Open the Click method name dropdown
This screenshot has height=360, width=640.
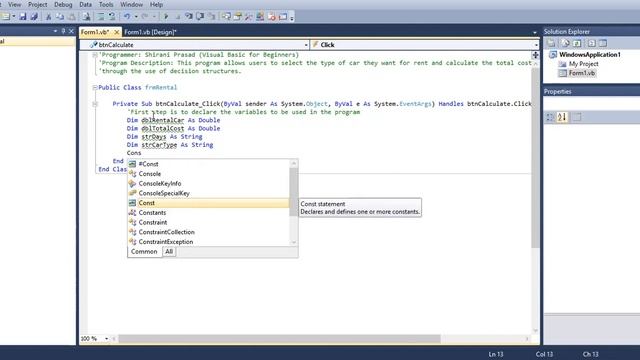[536, 45]
